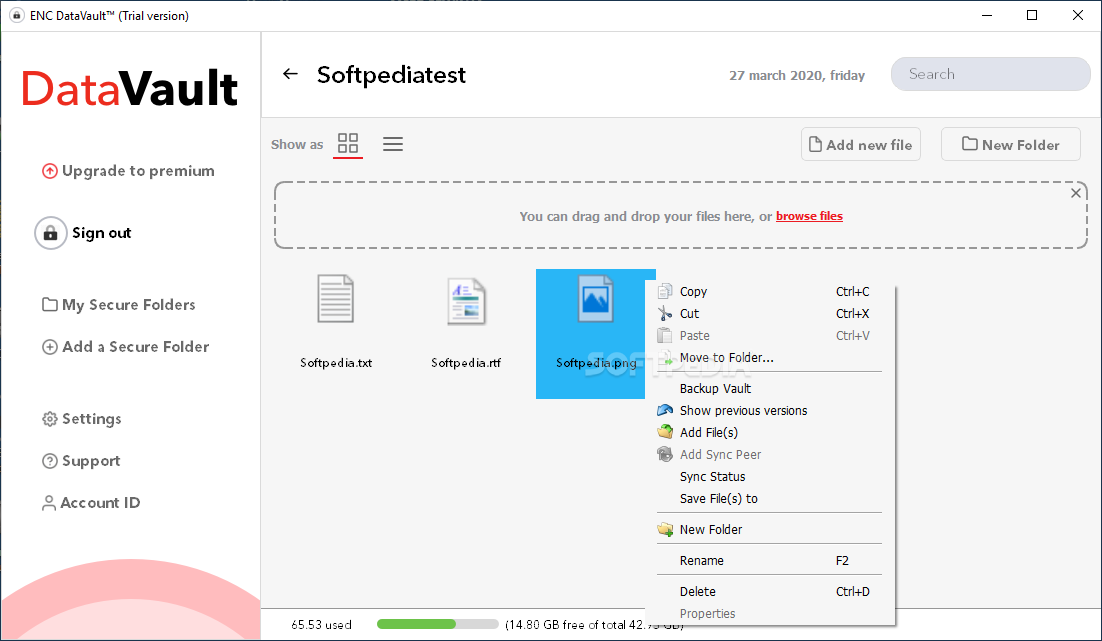Click the 65.53 used status text
This screenshot has height=641, width=1102.
321,625
